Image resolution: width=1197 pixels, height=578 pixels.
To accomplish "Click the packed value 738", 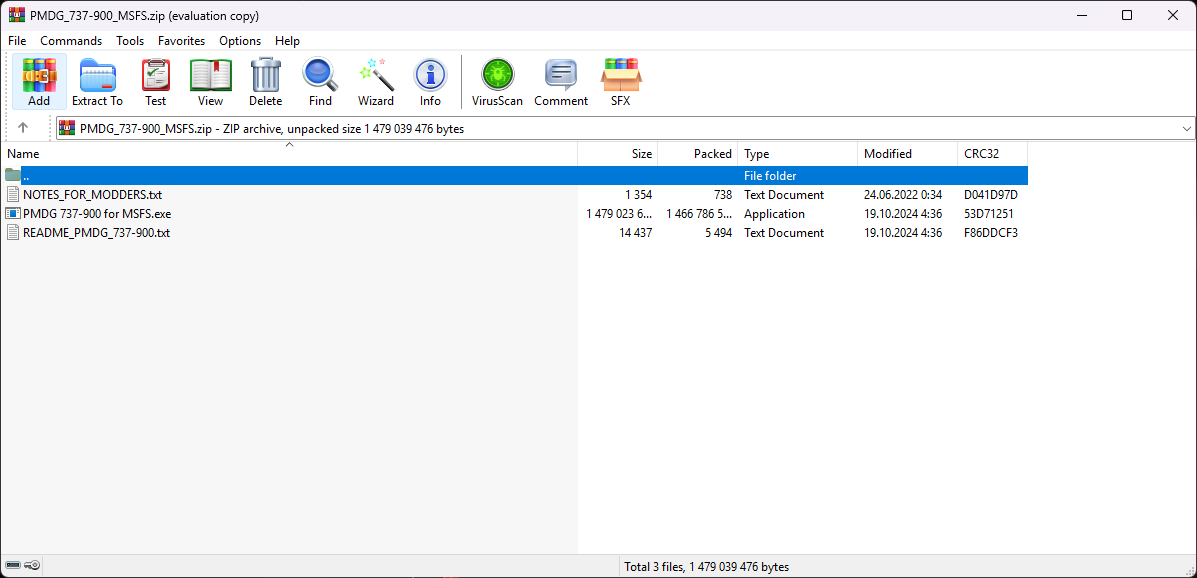I will (x=721, y=195).
